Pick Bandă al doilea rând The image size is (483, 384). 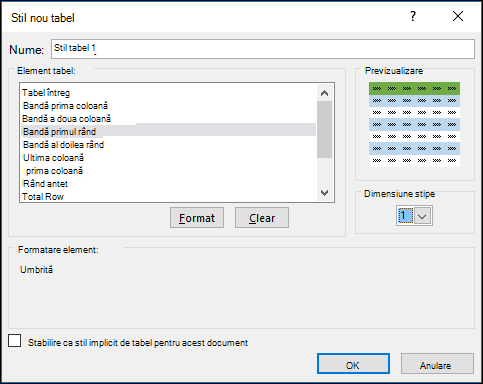pyautogui.click(x=63, y=145)
